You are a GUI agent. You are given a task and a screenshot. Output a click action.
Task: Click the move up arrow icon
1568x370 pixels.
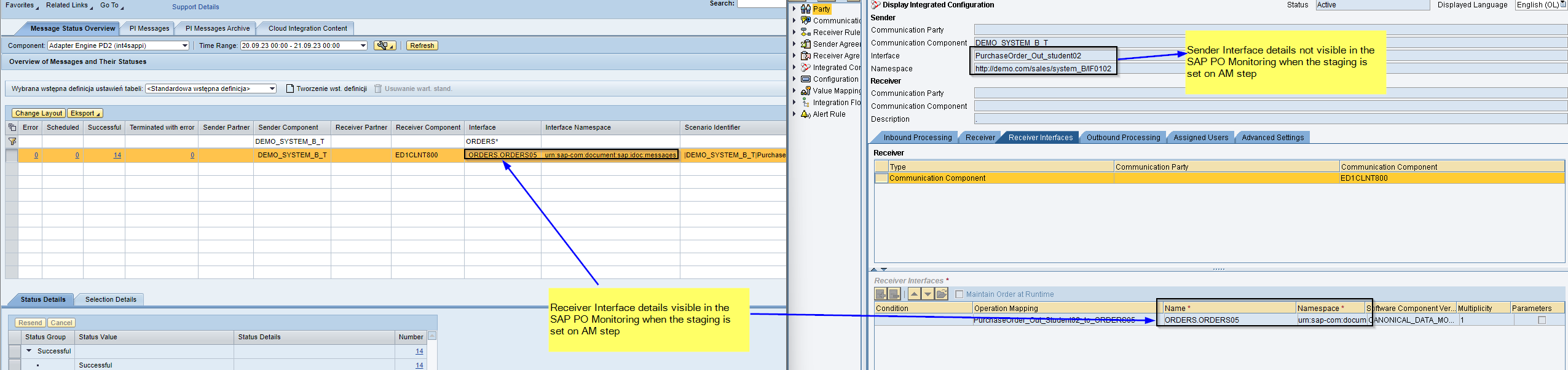[915, 294]
